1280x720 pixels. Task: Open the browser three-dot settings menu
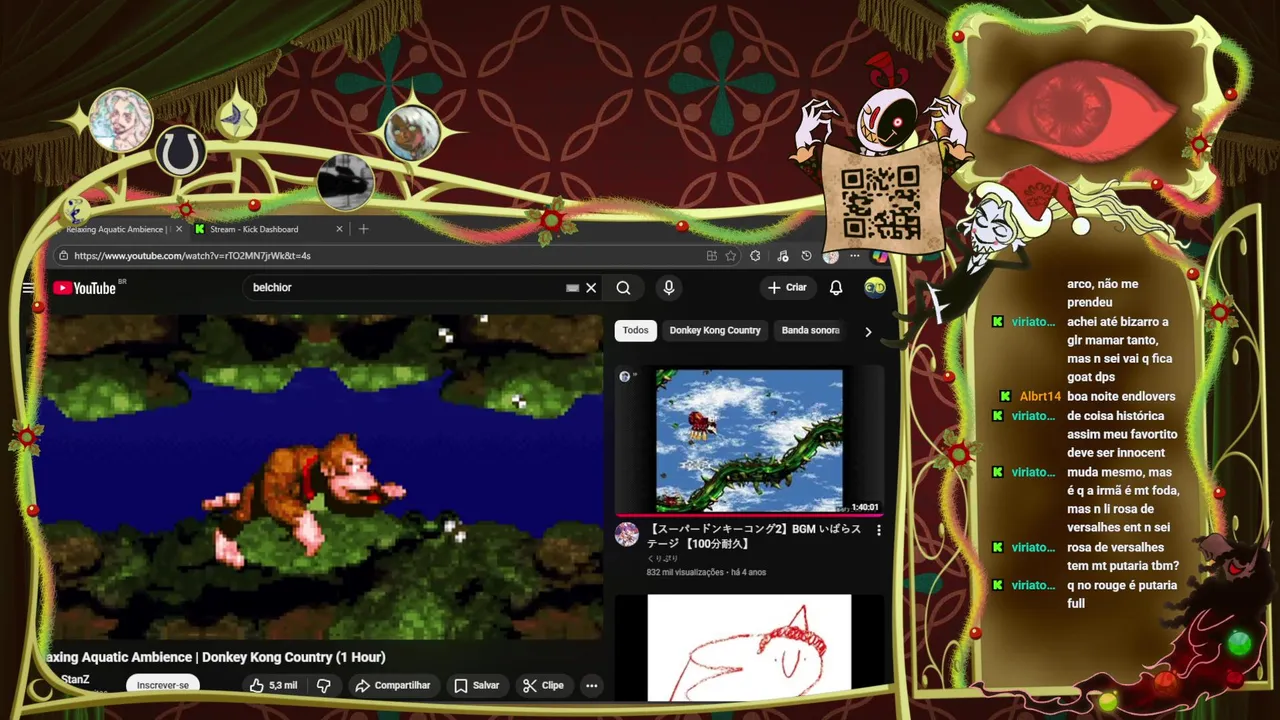tap(855, 256)
